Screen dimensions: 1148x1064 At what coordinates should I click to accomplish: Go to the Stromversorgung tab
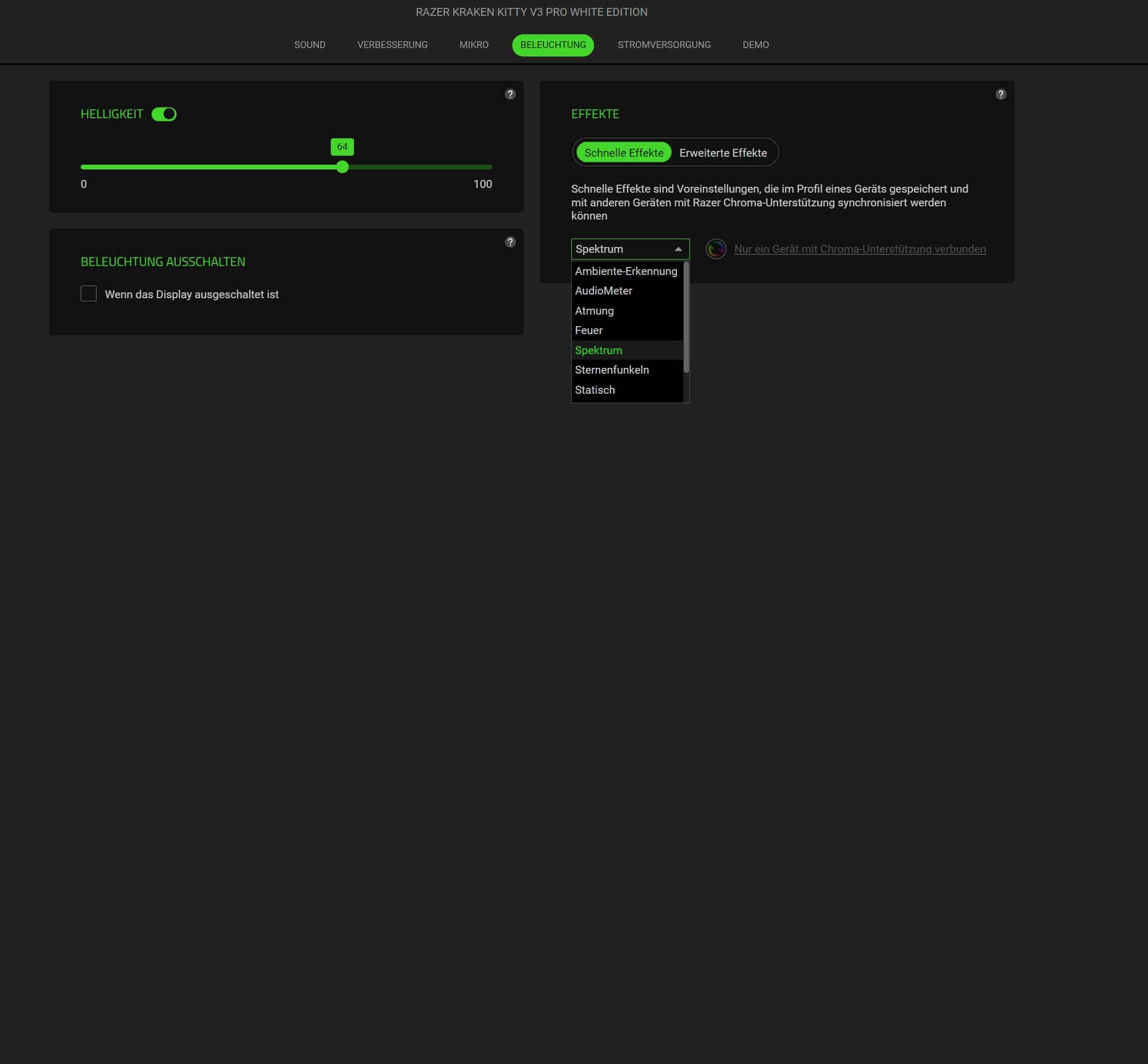[664, 45]
